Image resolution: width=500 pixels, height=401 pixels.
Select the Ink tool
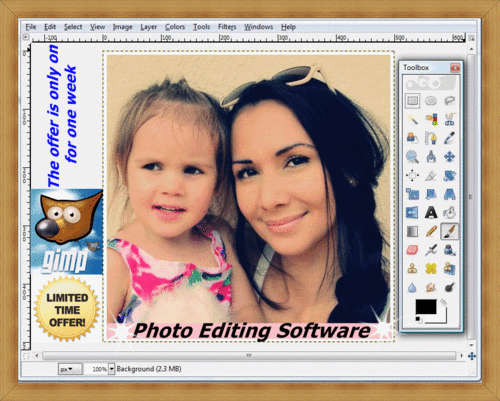coord(450,250)
